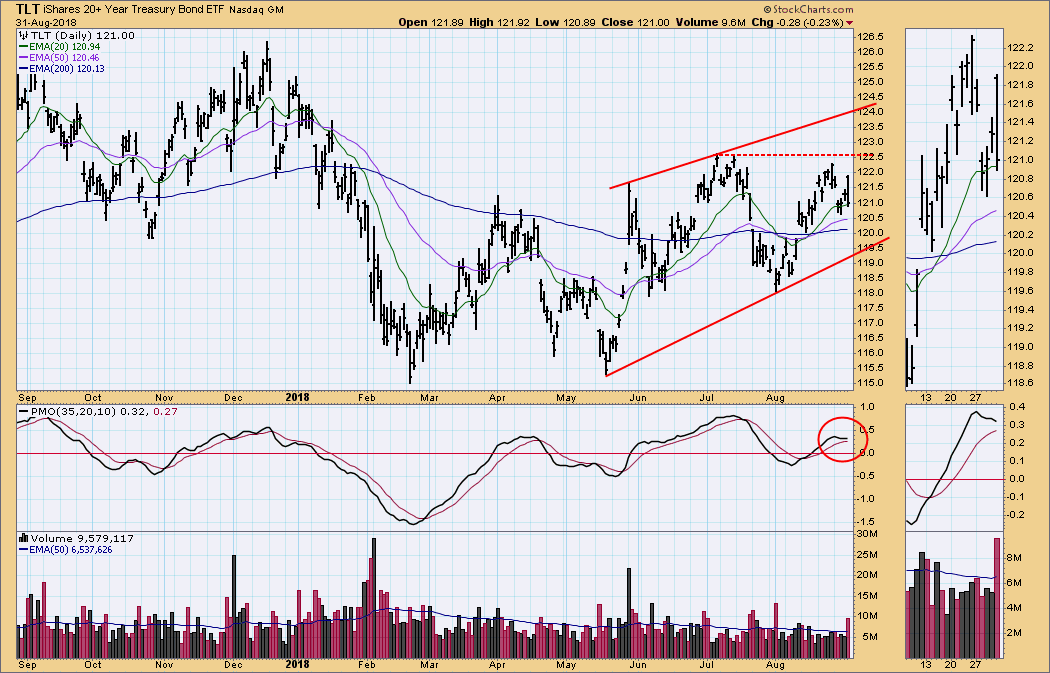Click the 0.4 label on zoomed PMO axis
This screenshot has width=1050, height=673.
tap(1017, 406)
